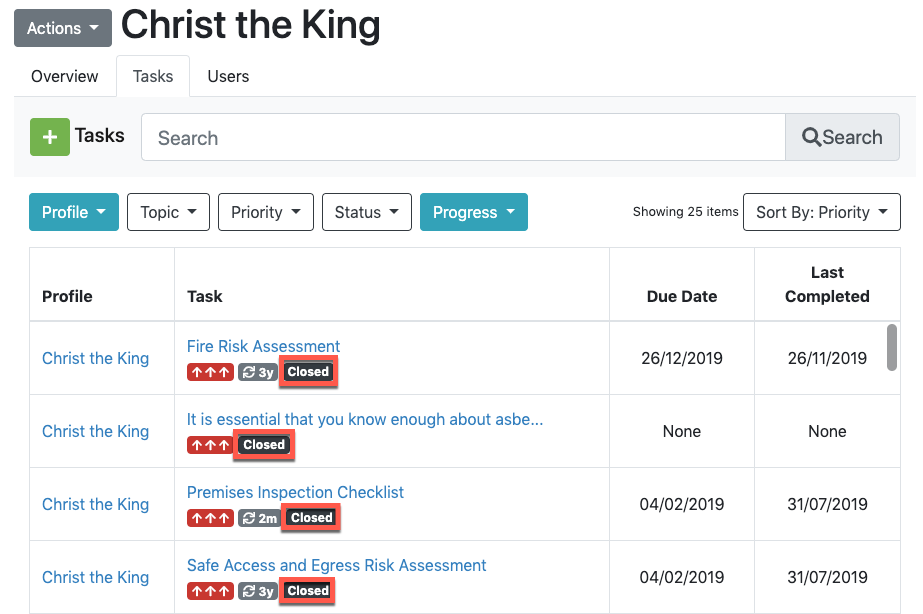Click the green plus icon to add a task
923x614 pixels.
(x=50, y=136)
